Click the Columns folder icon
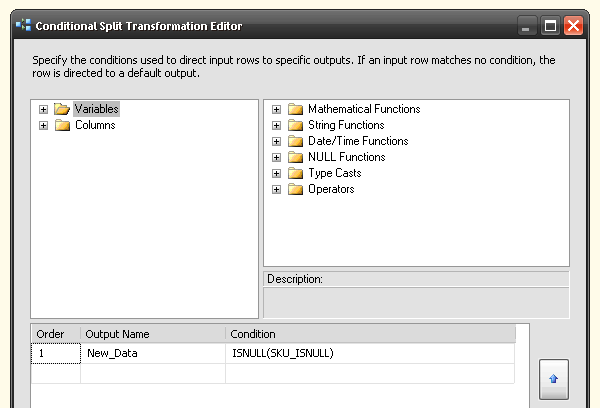The width and height of the screenshot is (600, 408). pyautogui.click(x=62, y=125)
